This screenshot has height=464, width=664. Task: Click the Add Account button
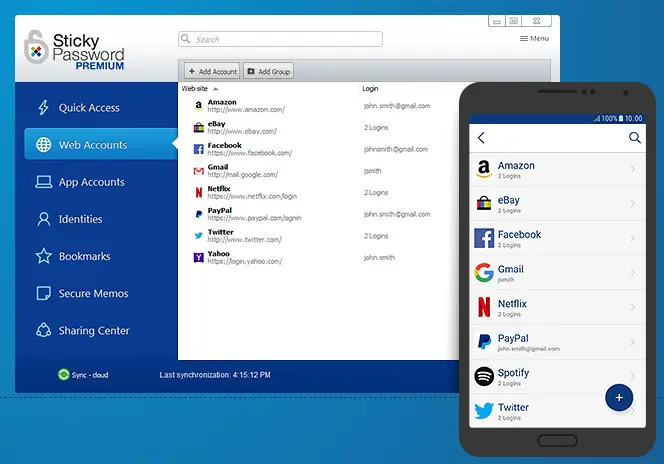click(x=212, y=71)
